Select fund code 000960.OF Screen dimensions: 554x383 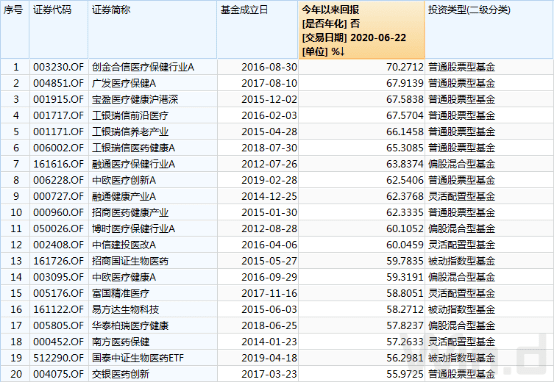pos(59,213)
